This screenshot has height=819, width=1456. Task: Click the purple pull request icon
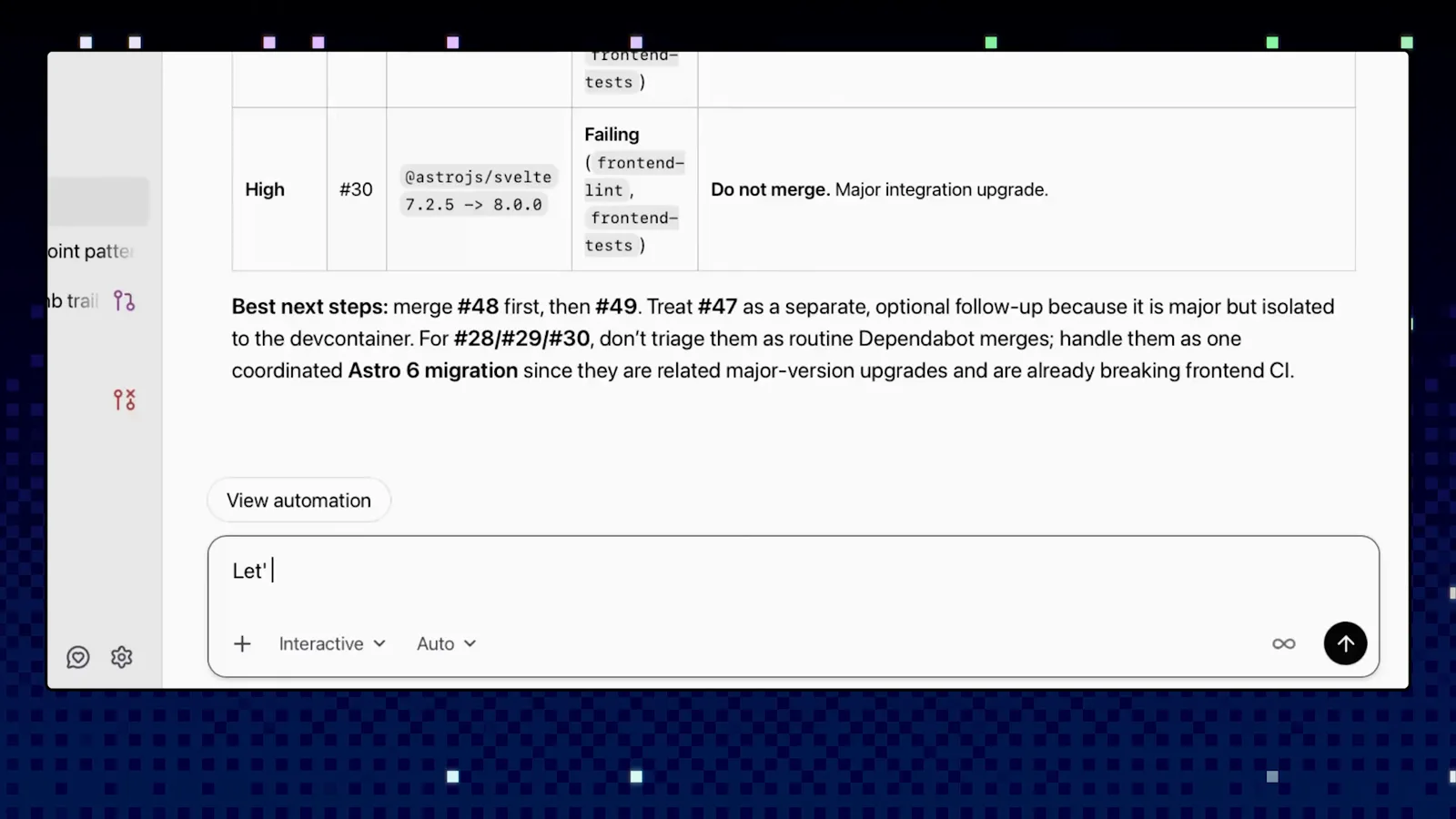[124, 301]
